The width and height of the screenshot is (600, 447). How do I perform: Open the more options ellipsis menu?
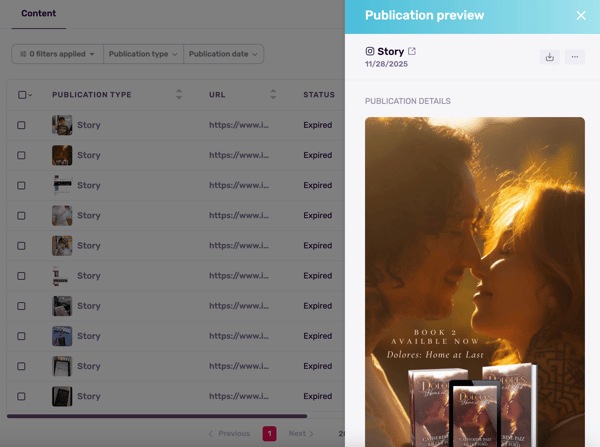pos(575,57)
